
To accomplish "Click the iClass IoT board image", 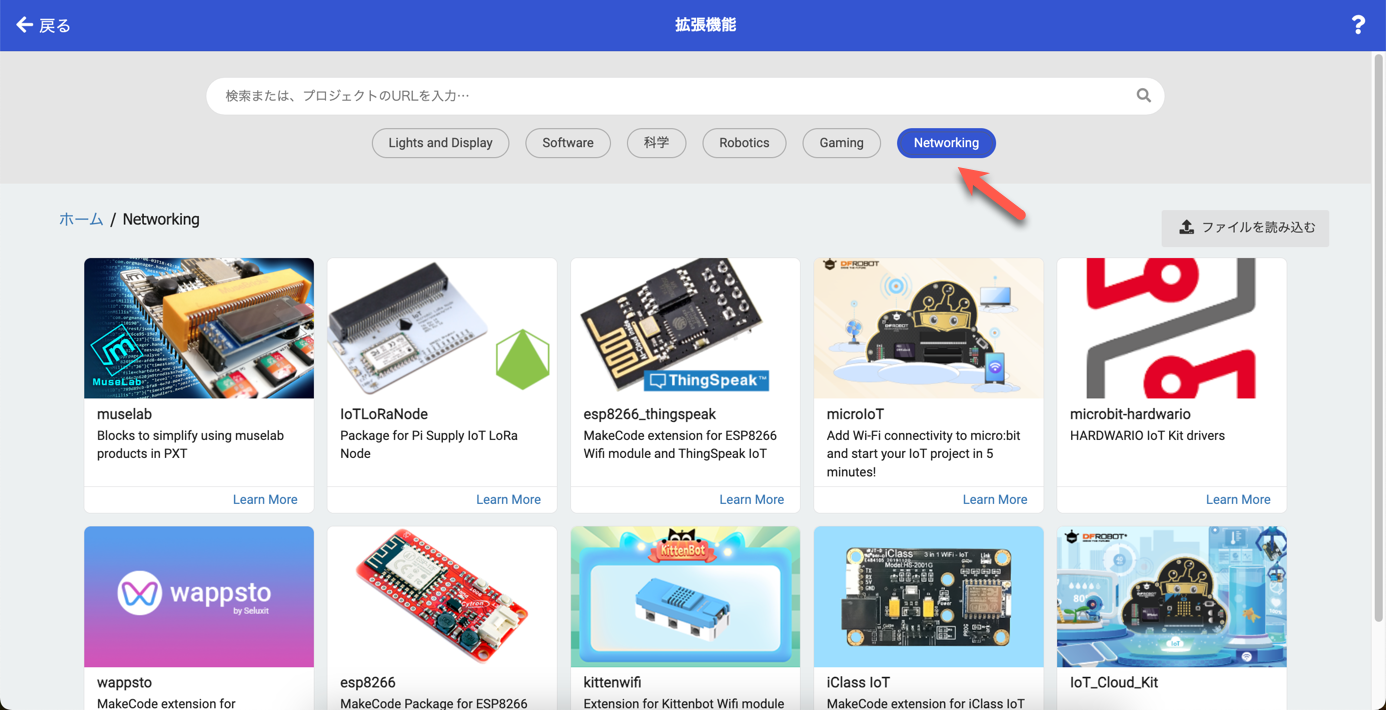I will tap(928, 597).
